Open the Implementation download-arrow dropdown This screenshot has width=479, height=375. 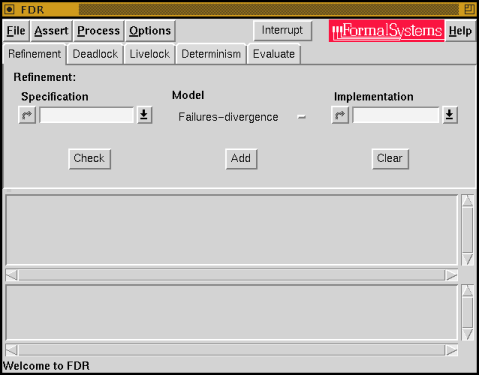click(450, 115)
